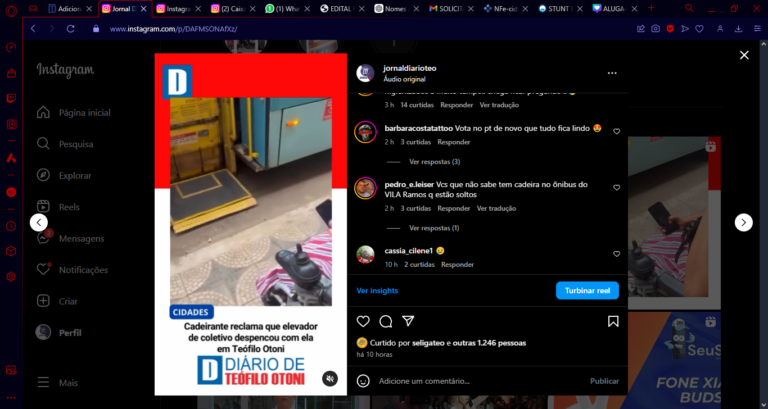This screenshot has width=768, height=409.
Task: Expand Ver respostas (3) replies
Action: click(x=434, y=162)
